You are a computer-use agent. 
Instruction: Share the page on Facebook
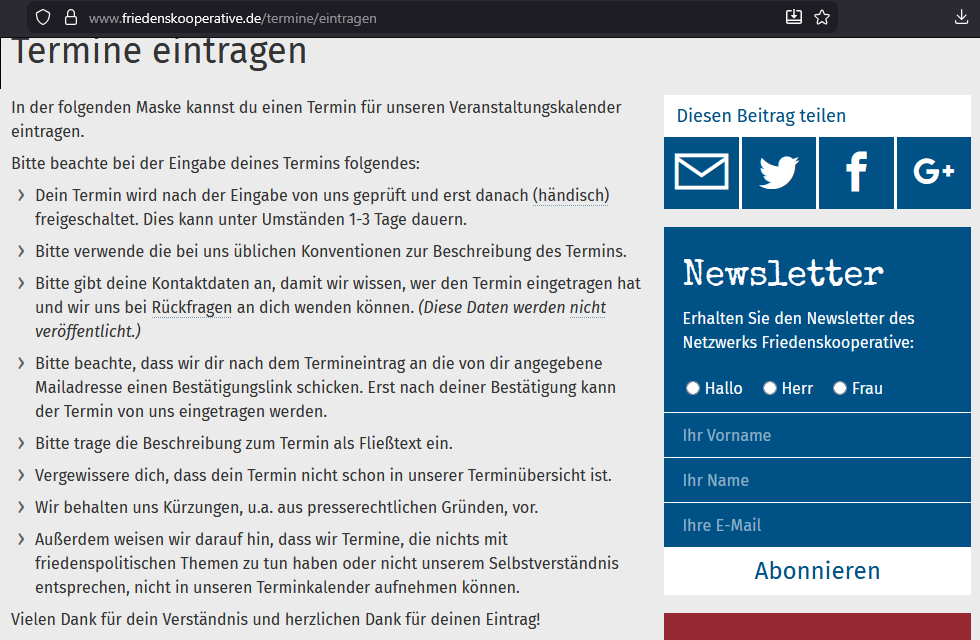(x=856, y=173)
